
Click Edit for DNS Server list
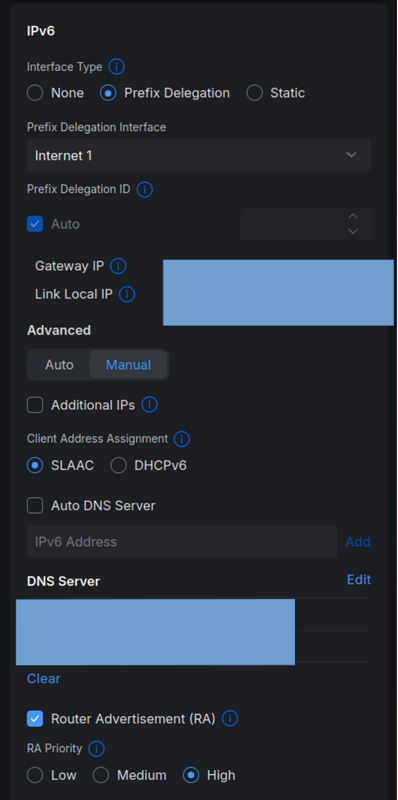[359, 580]
